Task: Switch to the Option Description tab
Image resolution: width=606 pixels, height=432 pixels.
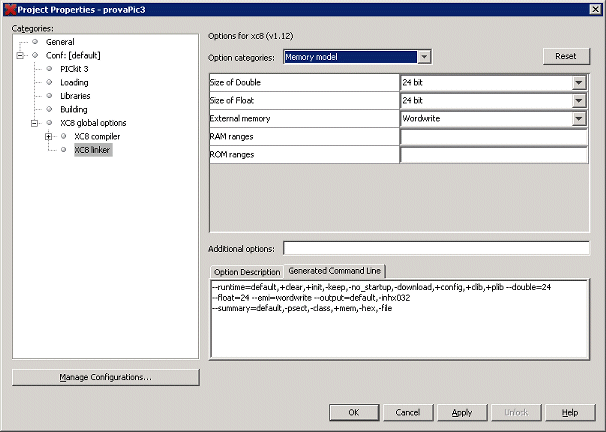Action: click(x=246, y=271)
